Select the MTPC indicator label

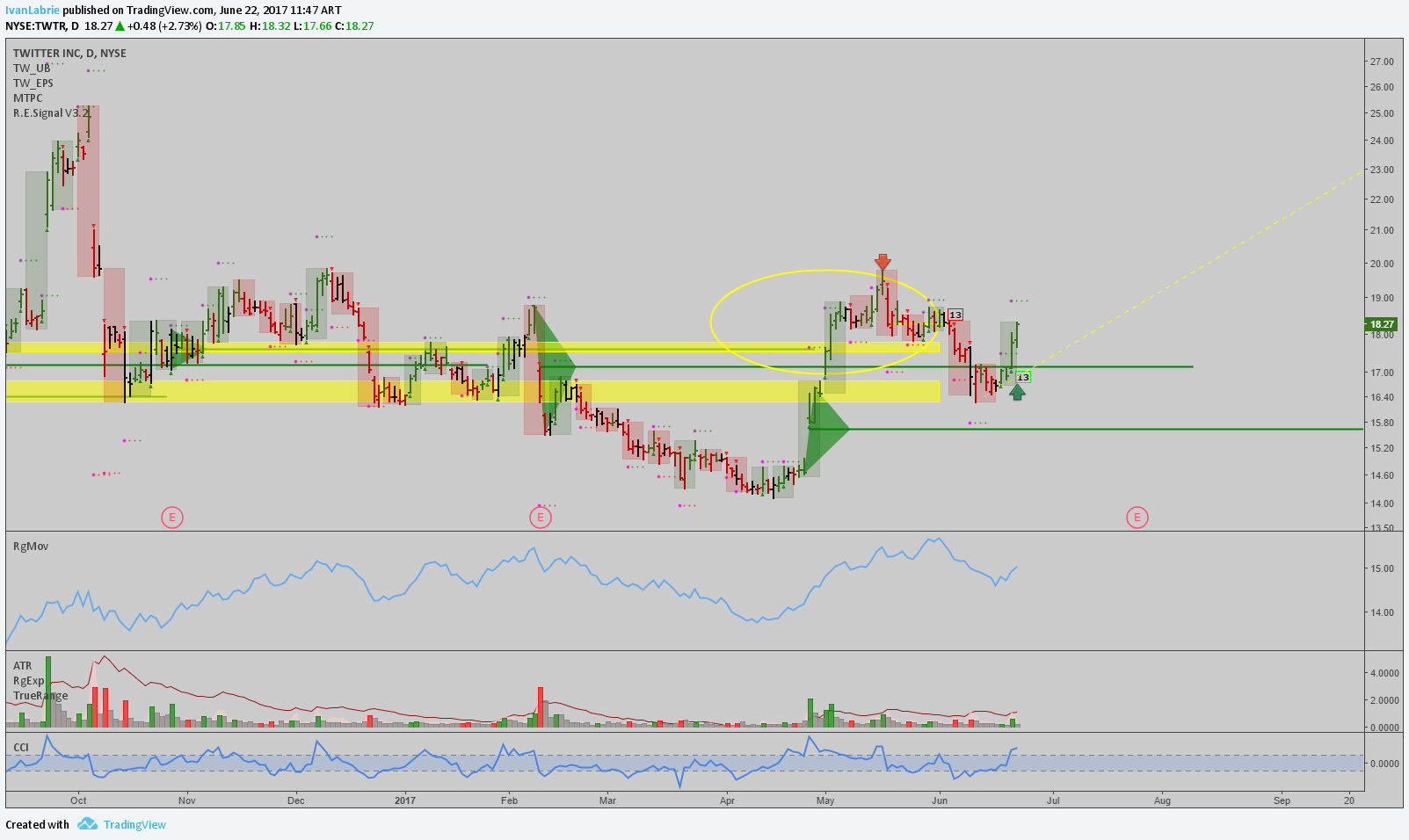pyautogui.click(x=27, y=98)
